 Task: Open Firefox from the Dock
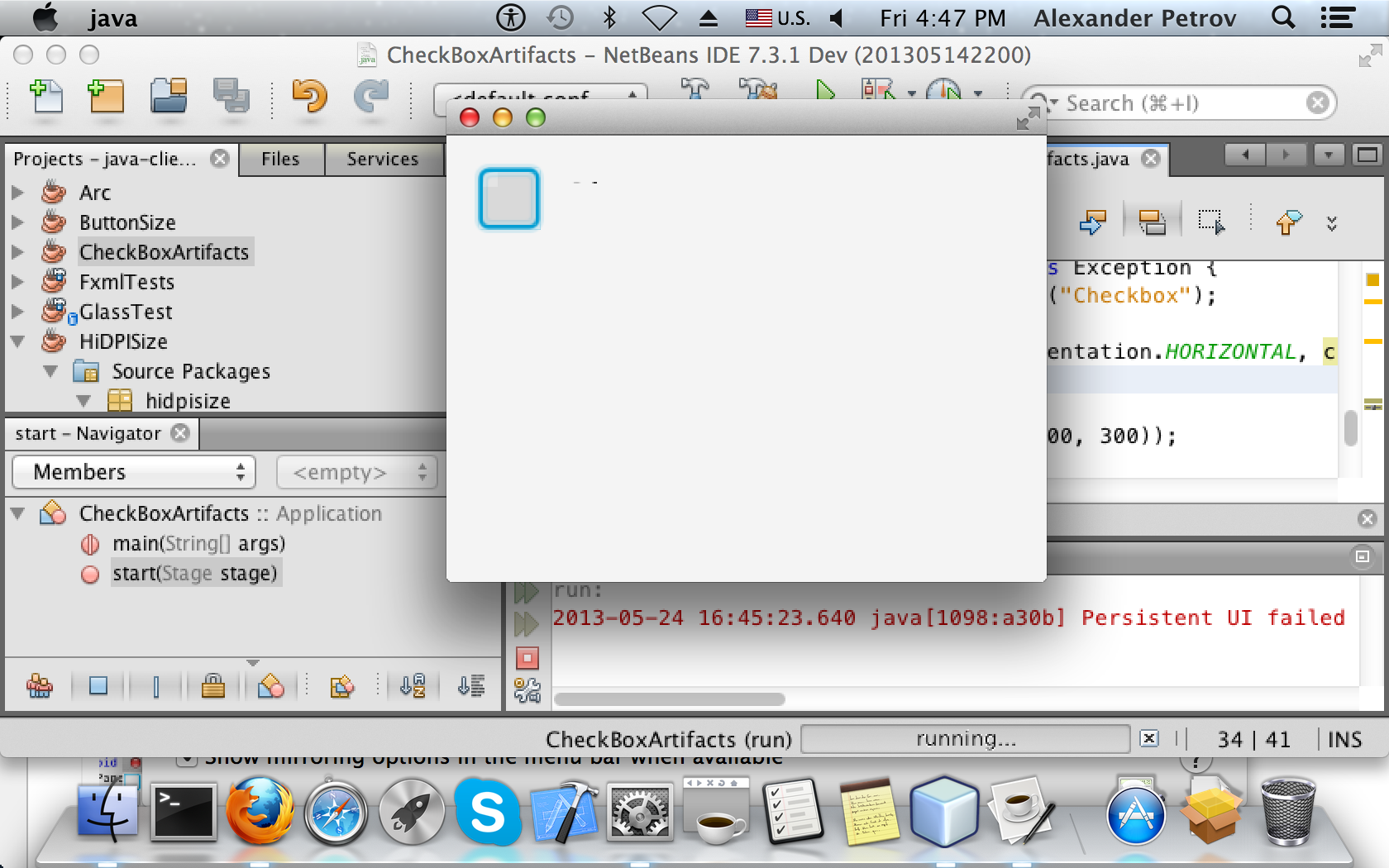[x=260, y=811]
